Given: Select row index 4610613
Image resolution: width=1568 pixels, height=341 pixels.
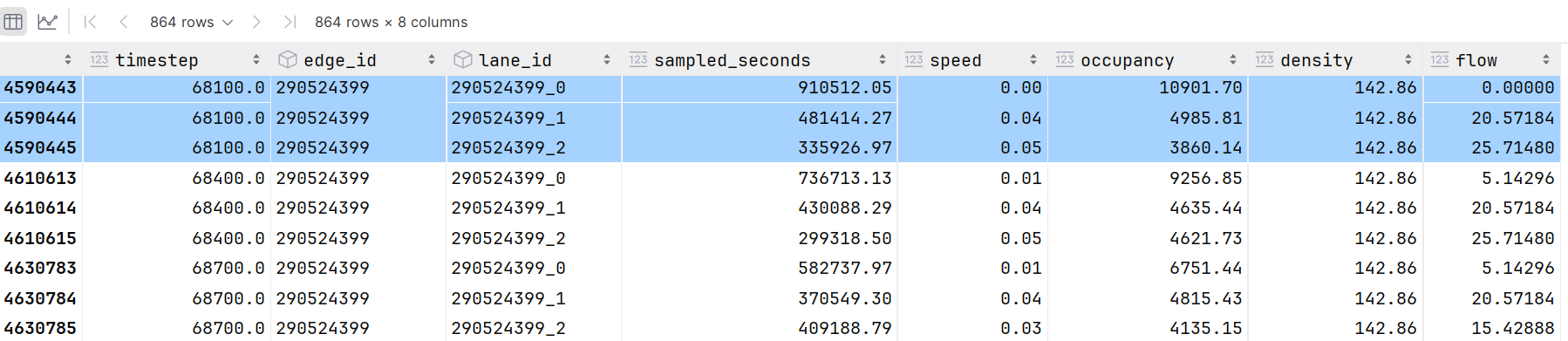Looking at the screenshot, I should click(41, 178).
